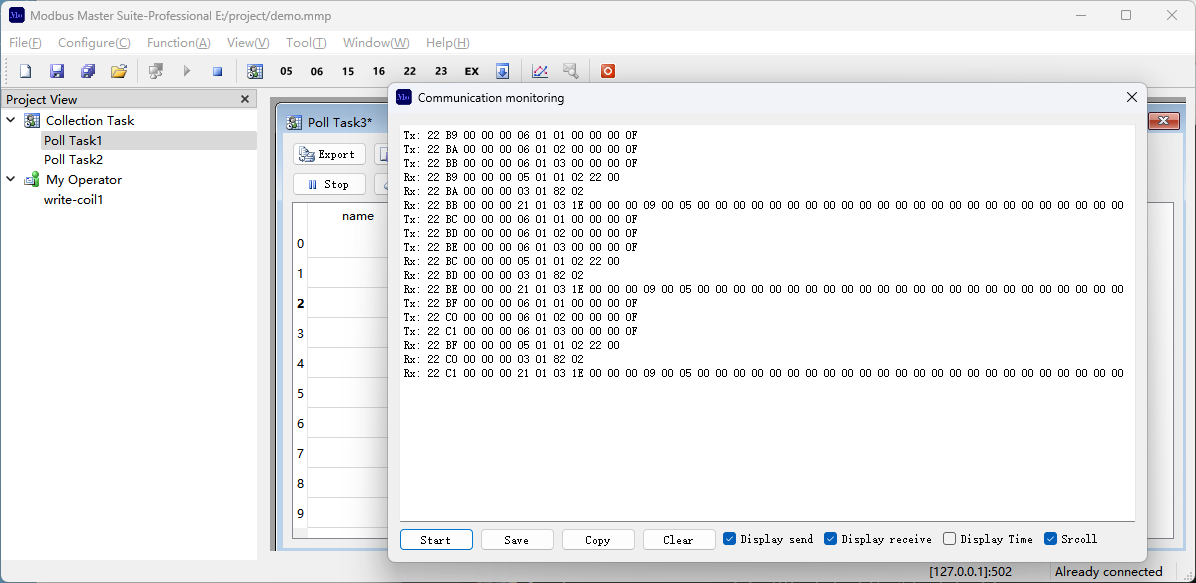Viewport: 1196px width, 583px height.
Task: Click the Start button in Communication monitoring
Action: pos(436,540)
